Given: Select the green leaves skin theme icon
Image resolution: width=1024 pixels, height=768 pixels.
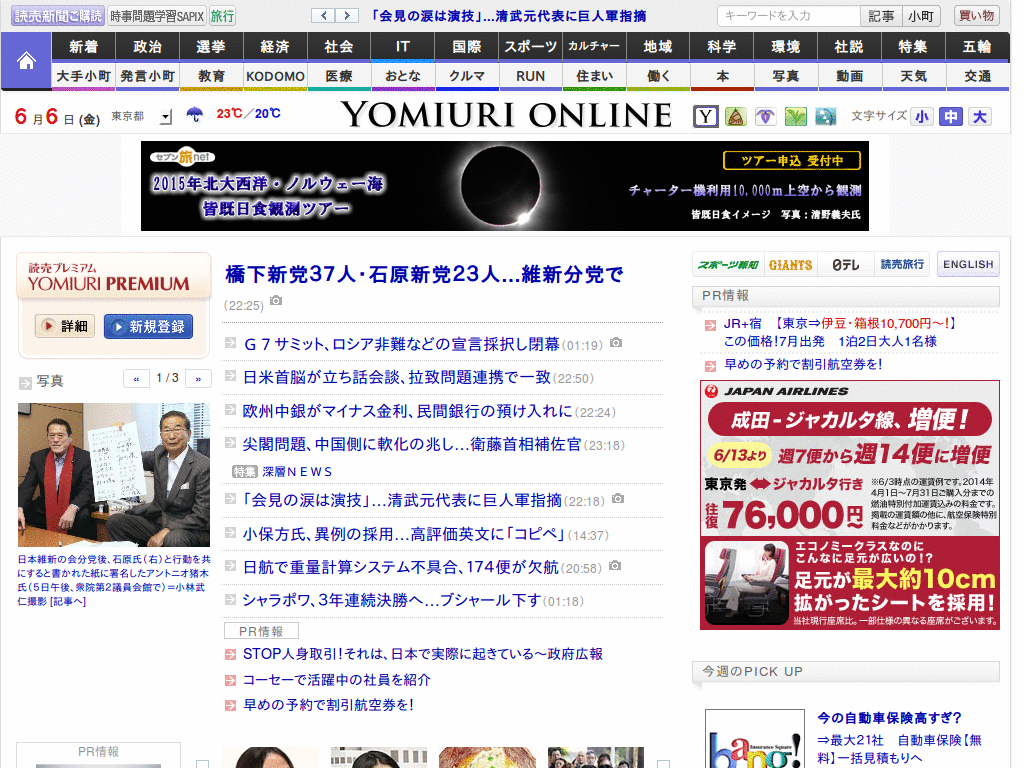Looking at the screenshot, I should [x=795, y=116].
